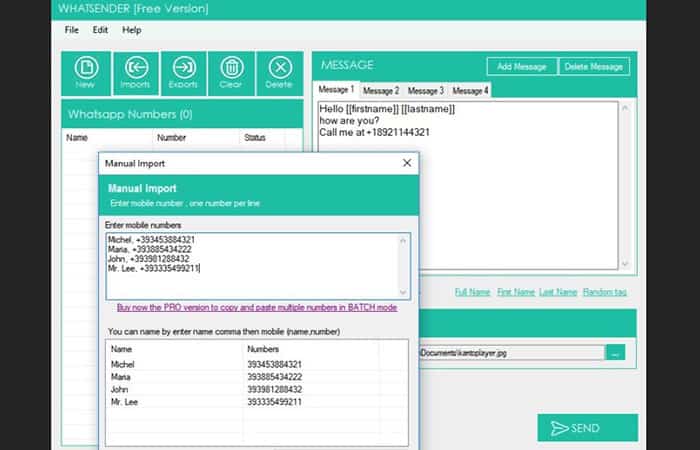Click the Delete icon in toolbar
Screen dimensions: 700x450
[280, 73]
